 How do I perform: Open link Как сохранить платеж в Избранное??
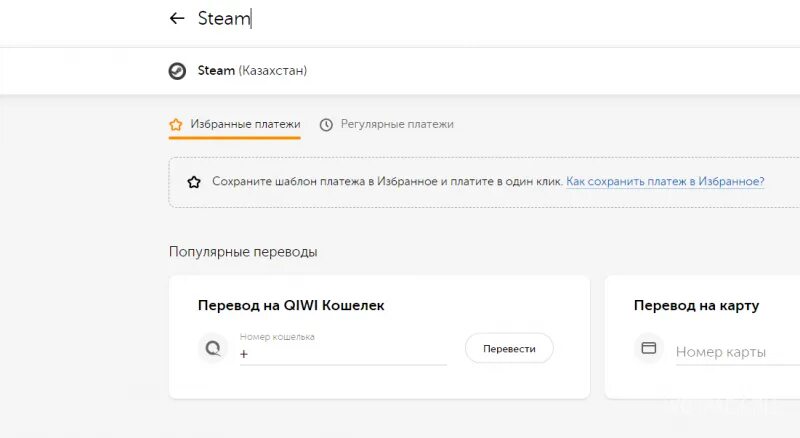[x=665, y=182]
